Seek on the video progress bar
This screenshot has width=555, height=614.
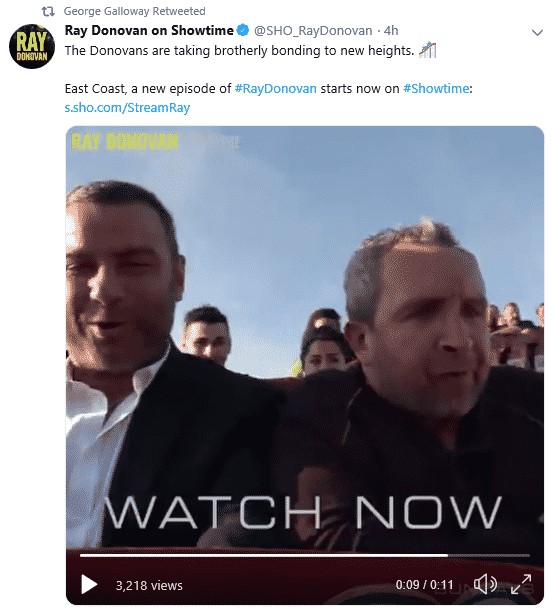pos(305,555)
